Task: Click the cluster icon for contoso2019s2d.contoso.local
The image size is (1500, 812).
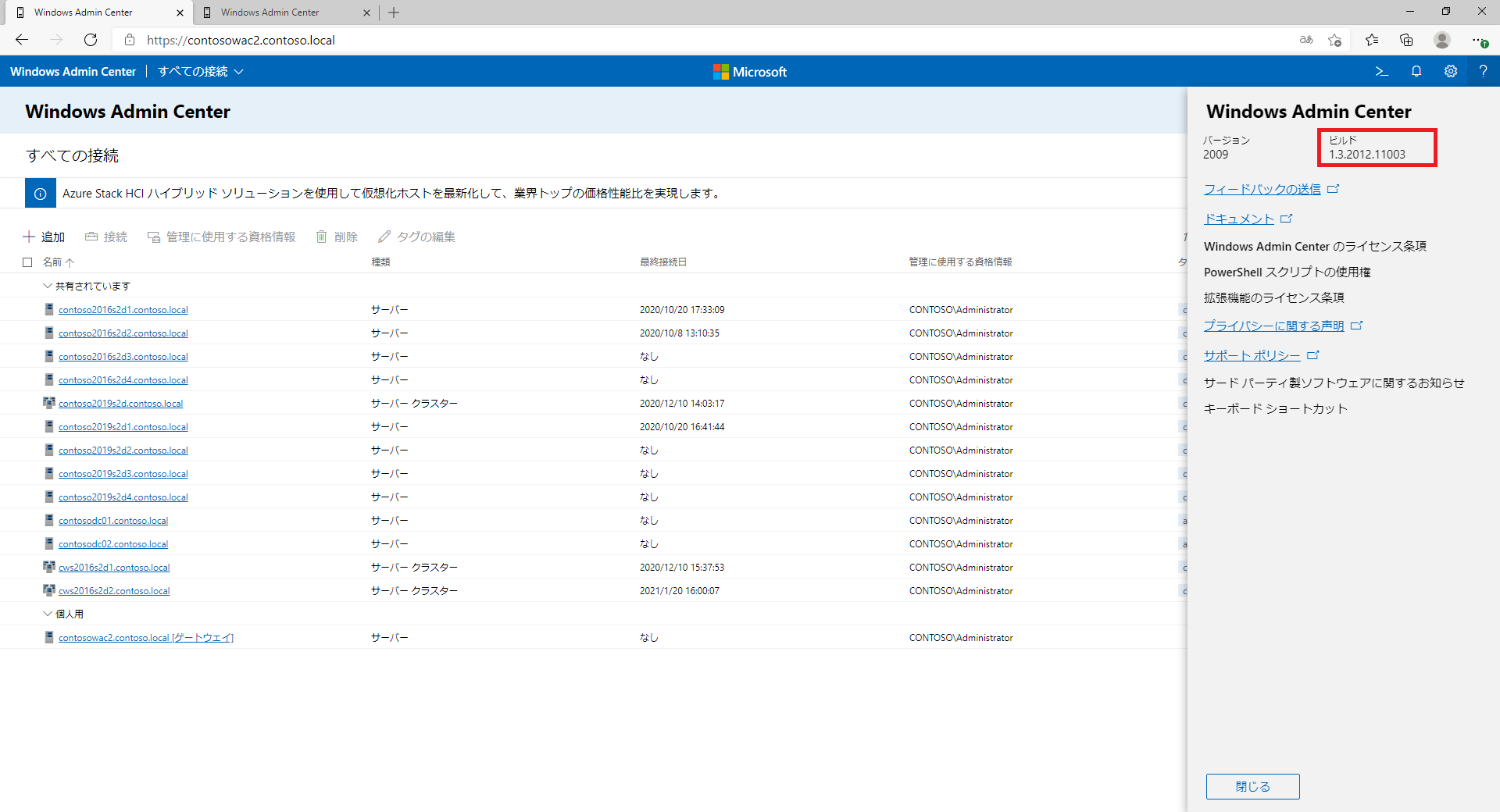Action: 49,403
